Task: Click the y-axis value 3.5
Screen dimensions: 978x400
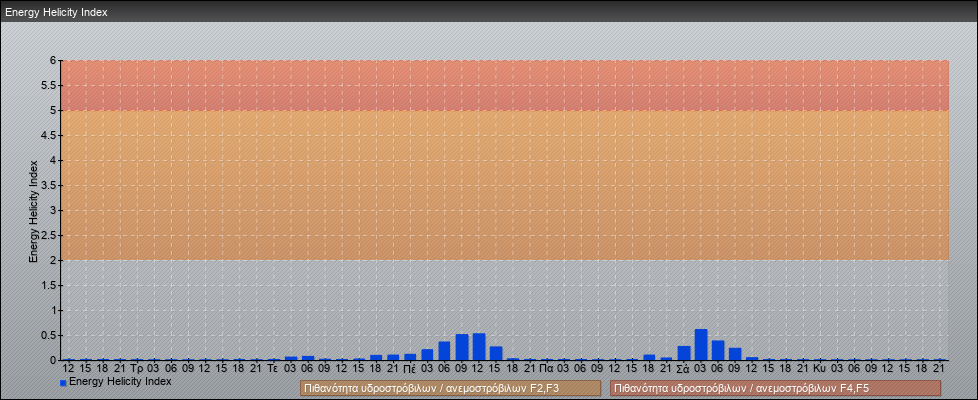Action: coord(50,185)
